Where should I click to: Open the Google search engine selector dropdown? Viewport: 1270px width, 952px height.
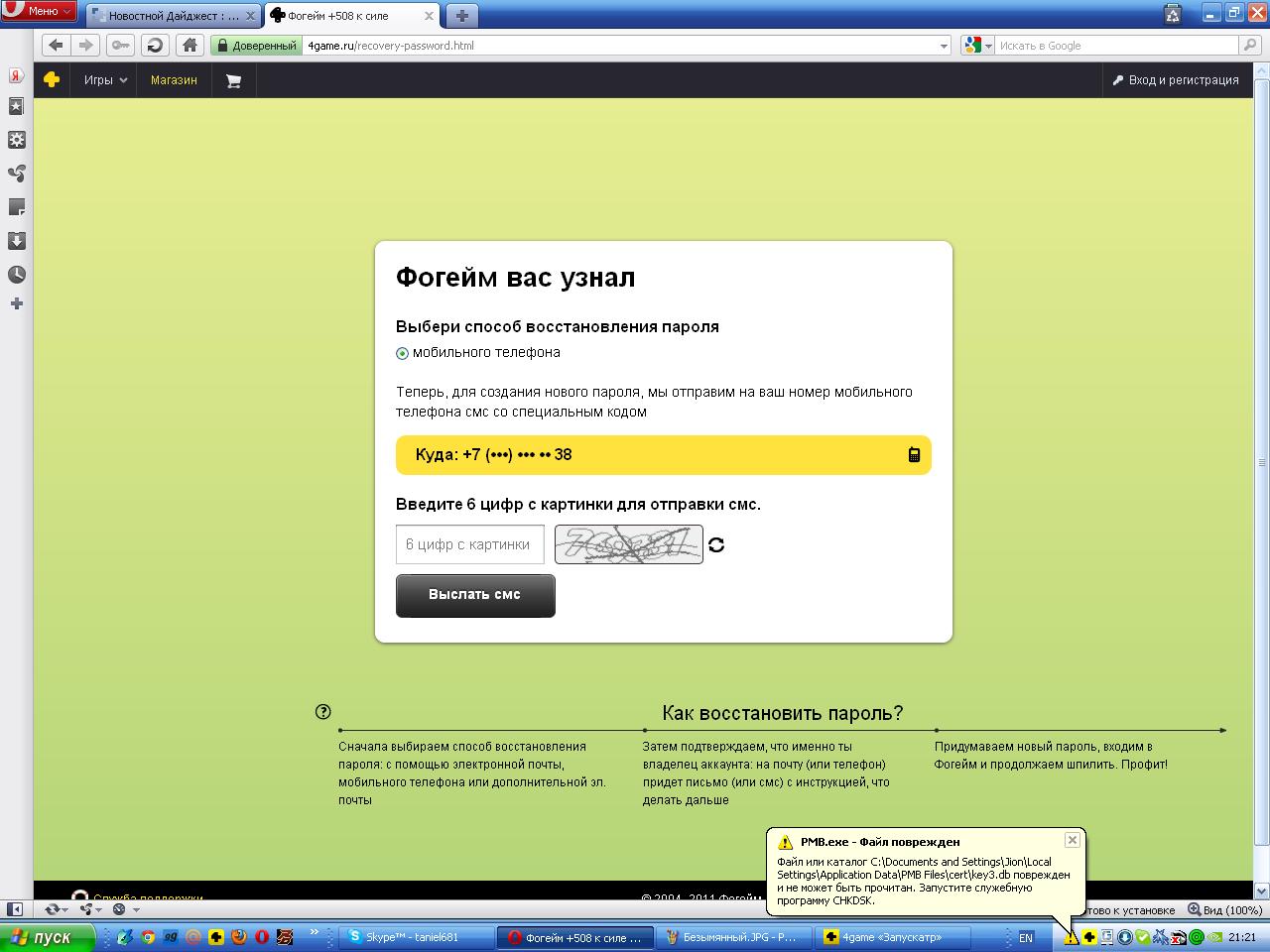977,46
